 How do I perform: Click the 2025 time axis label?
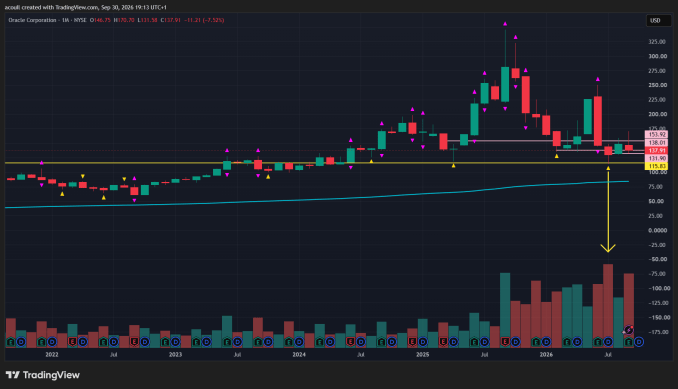(423, 354)
